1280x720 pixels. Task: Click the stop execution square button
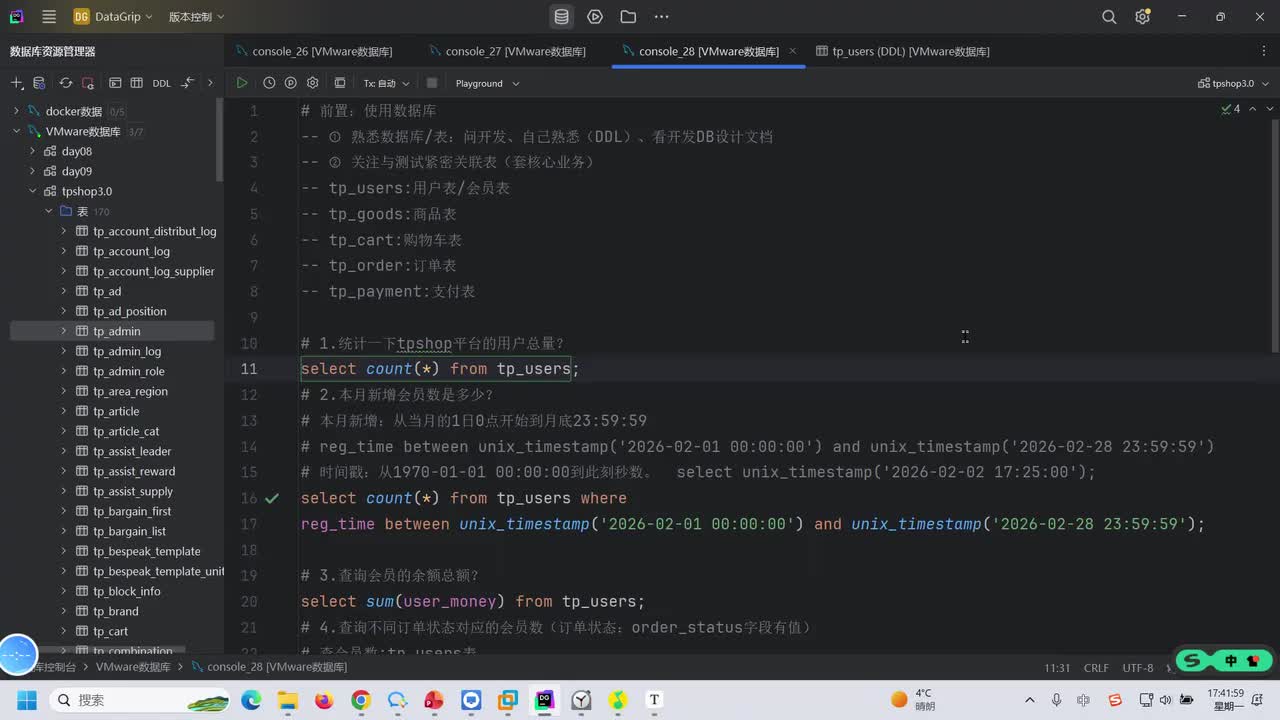(x=432, y=83)
